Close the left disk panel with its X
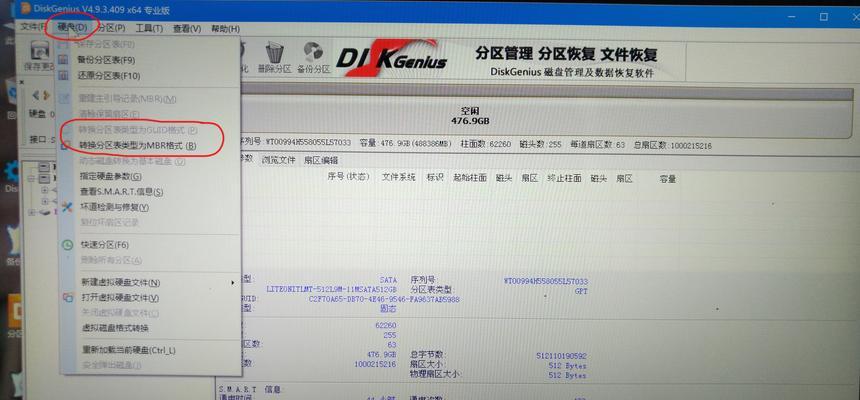Screen dimensions: 860x400 tap(22, 81)
